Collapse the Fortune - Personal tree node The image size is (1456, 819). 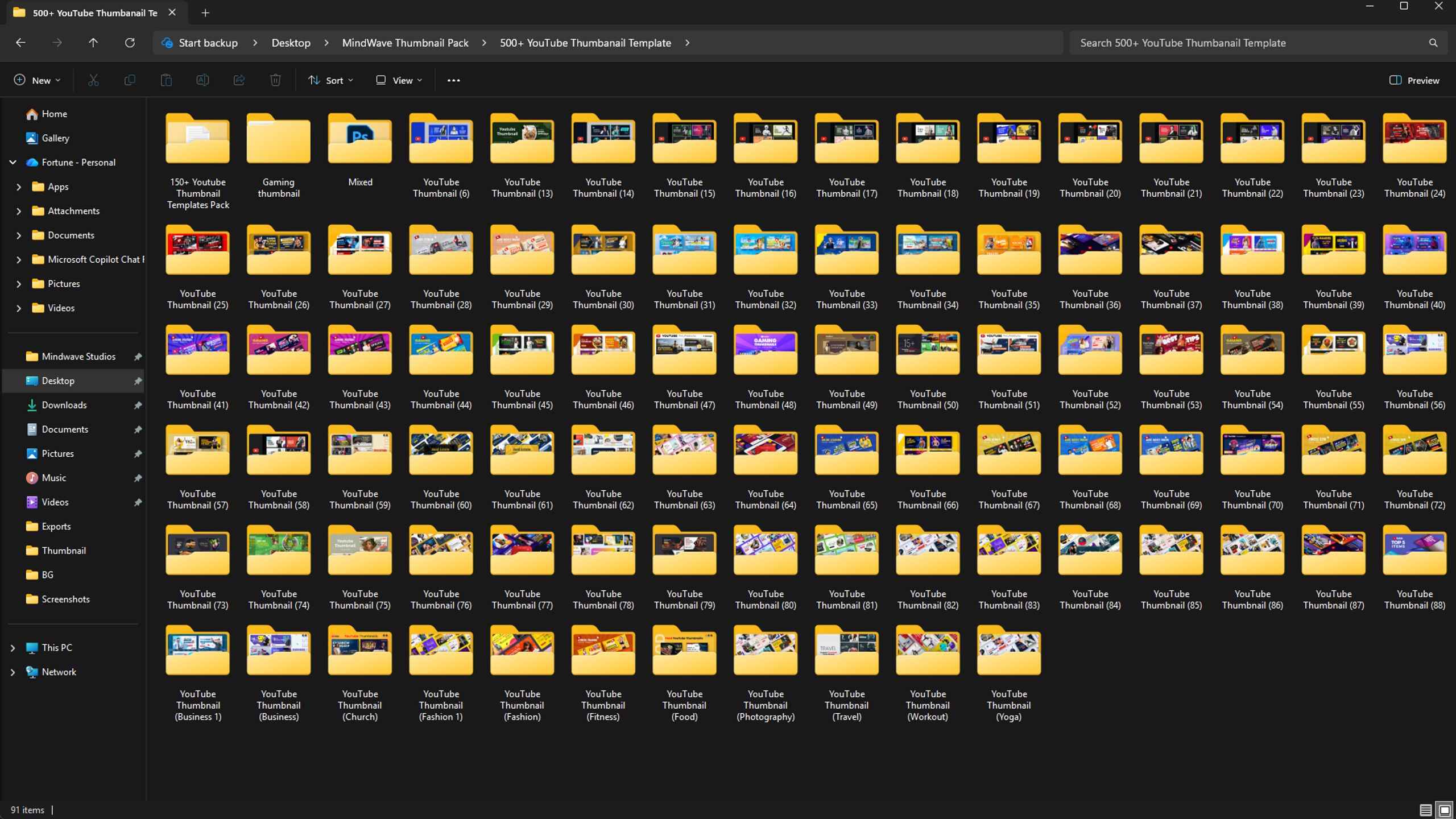(13, 162)
